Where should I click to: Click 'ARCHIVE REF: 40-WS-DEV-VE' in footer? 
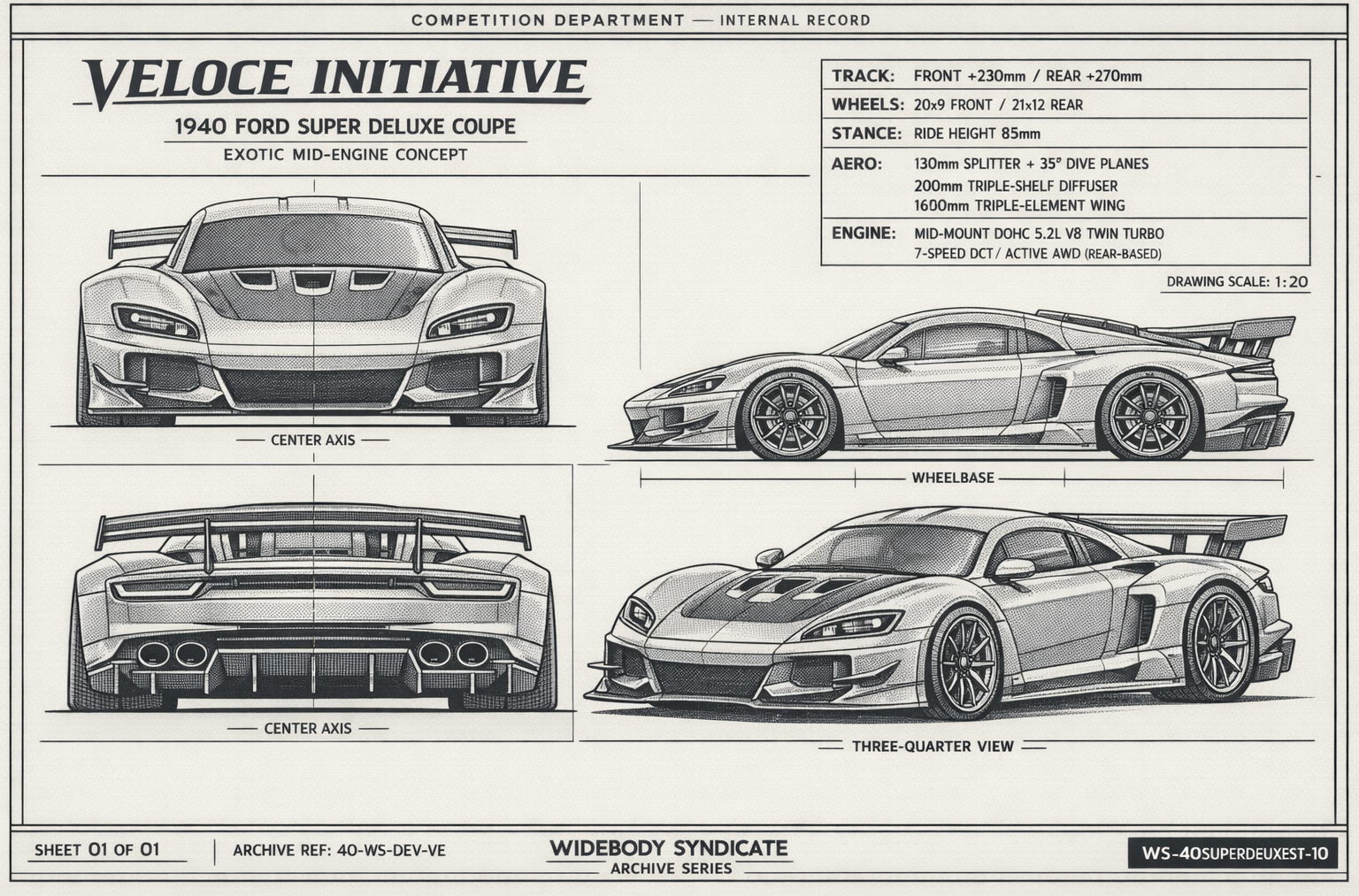pyautogui.click(x=339, y=851)
